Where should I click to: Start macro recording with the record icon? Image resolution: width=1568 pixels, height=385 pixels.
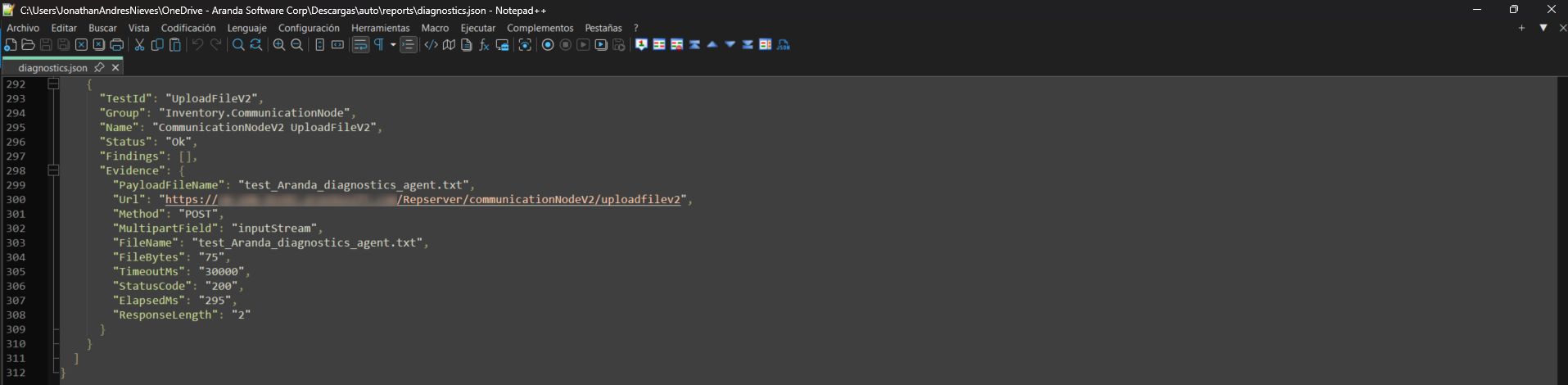548,45
